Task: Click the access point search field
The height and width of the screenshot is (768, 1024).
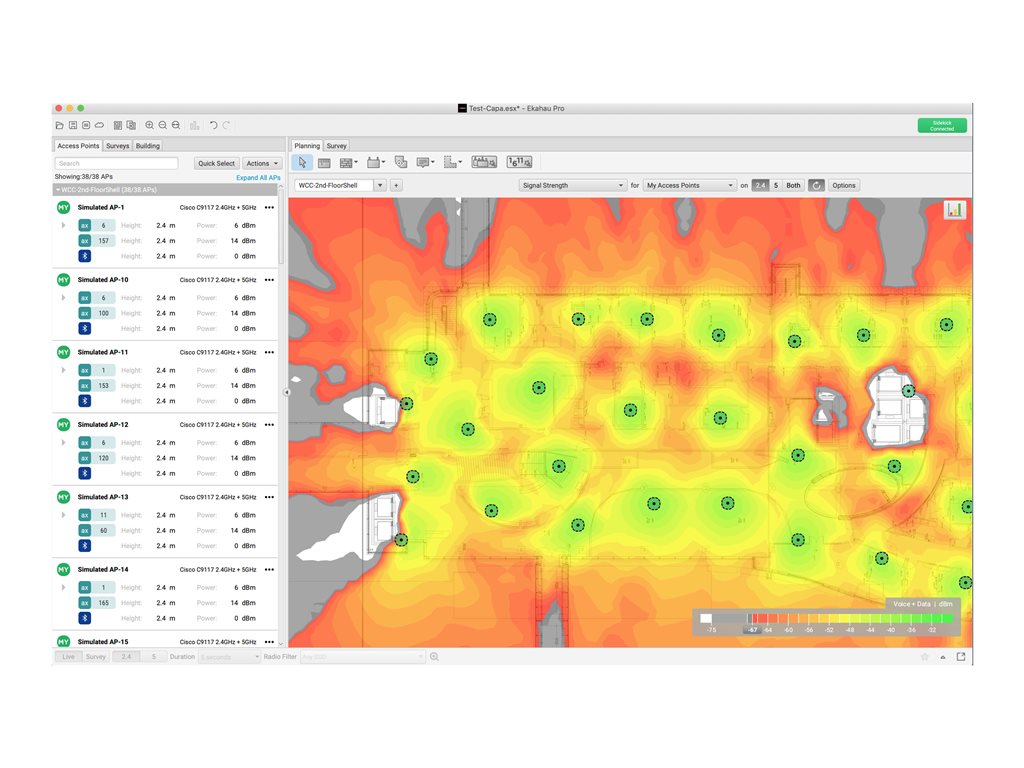Action: [116, 163]
